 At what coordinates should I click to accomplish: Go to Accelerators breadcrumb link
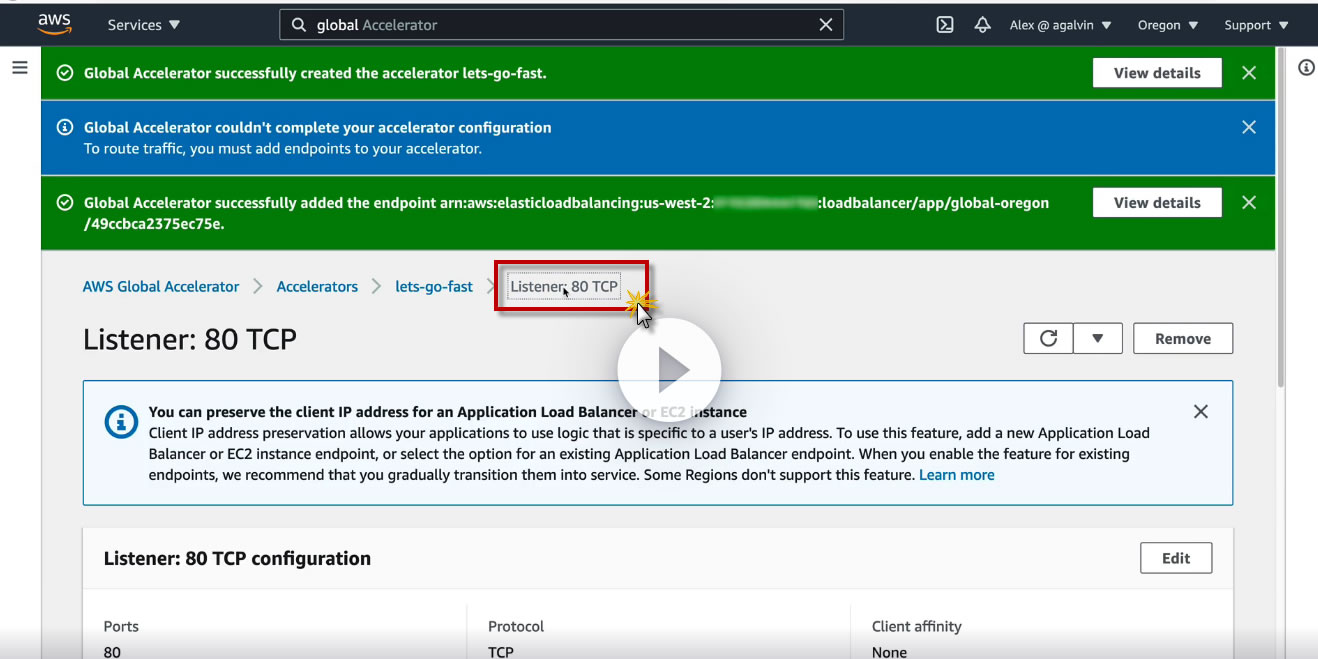(x=317, y=286)
